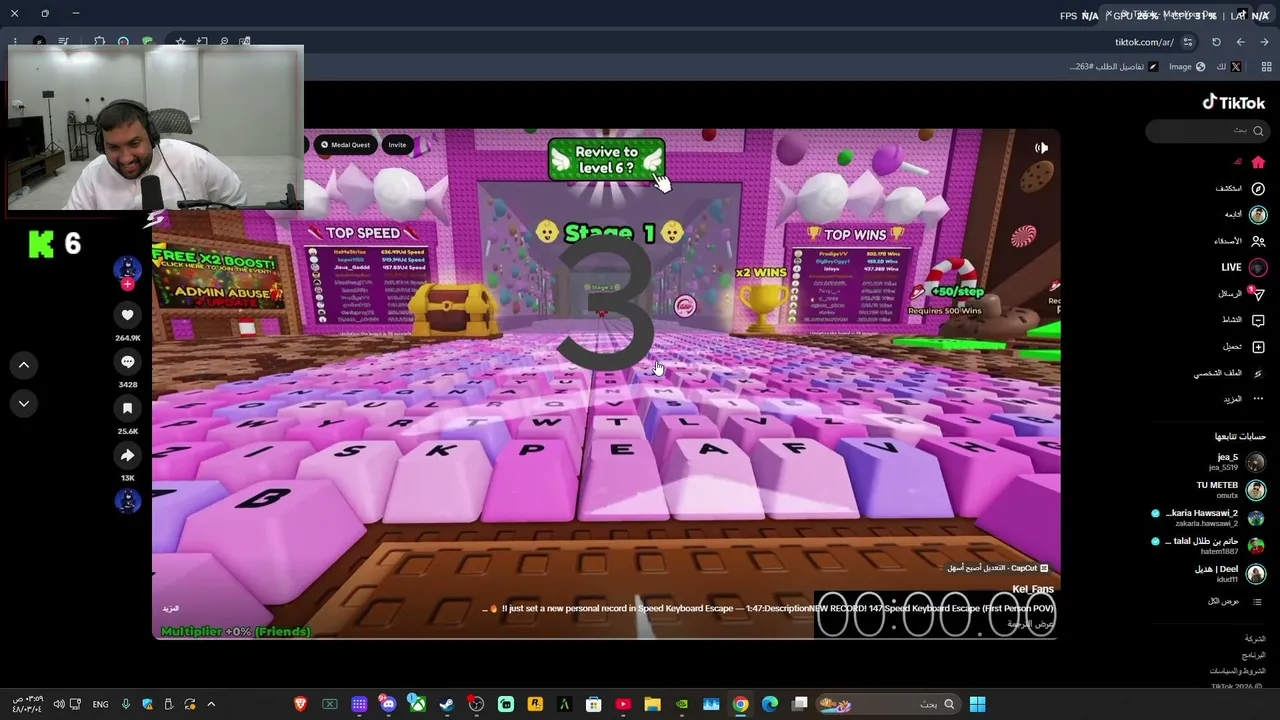1280x720 pixels.
Task: Open the spinning sound disc under share
Action: (127, 501)
